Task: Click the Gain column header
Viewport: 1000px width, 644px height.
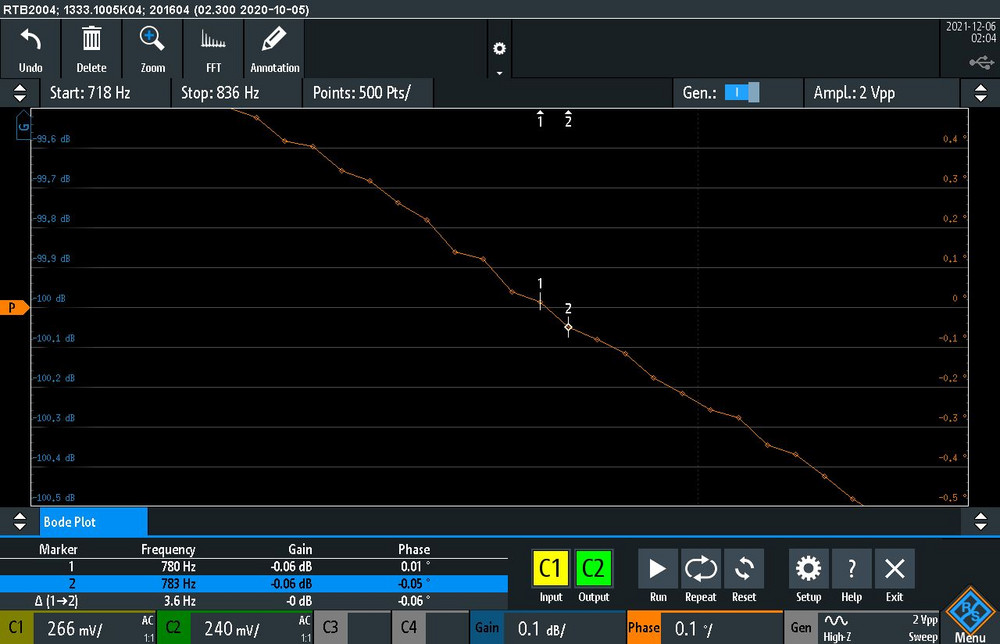Action: pos(300,549)
